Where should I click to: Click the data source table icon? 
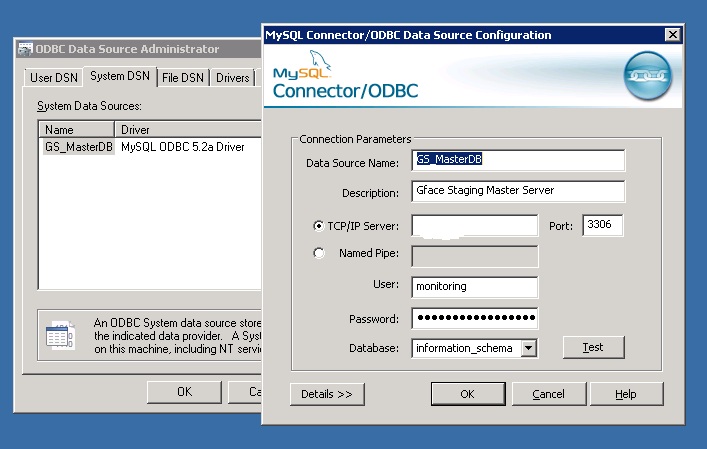pyautogui.click(x=60, y=335)
